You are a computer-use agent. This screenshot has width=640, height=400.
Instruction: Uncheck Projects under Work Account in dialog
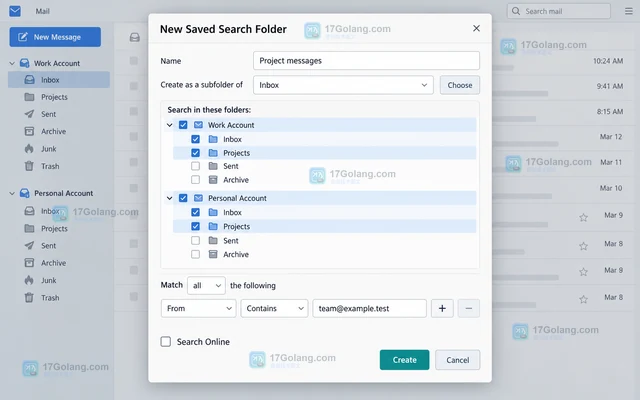(x=196, y=153)
